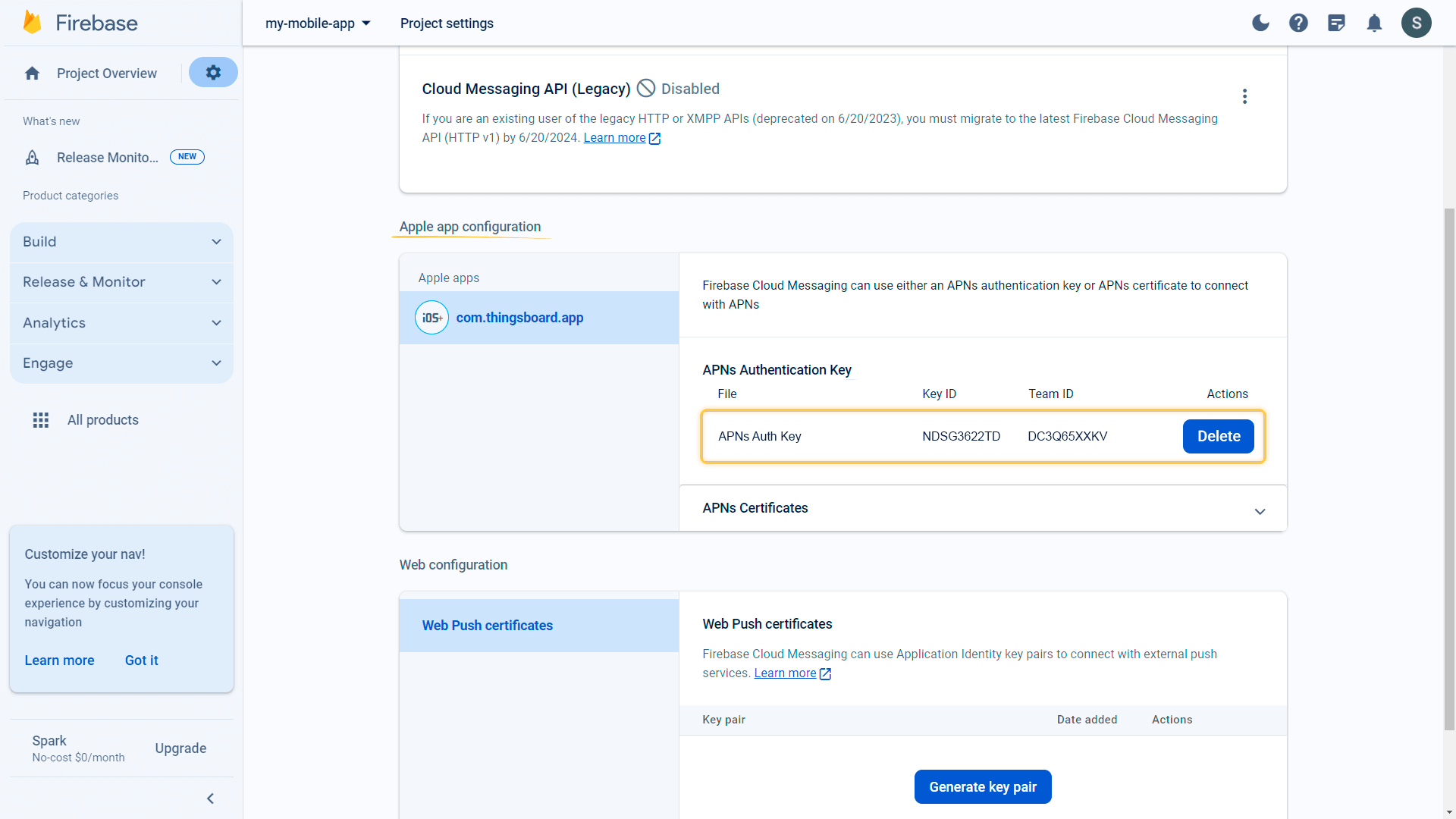The width and height of the screenshot is (1456, 819).
Task: Delete the APNs Auth Key
Action: tap(1218, 436)
